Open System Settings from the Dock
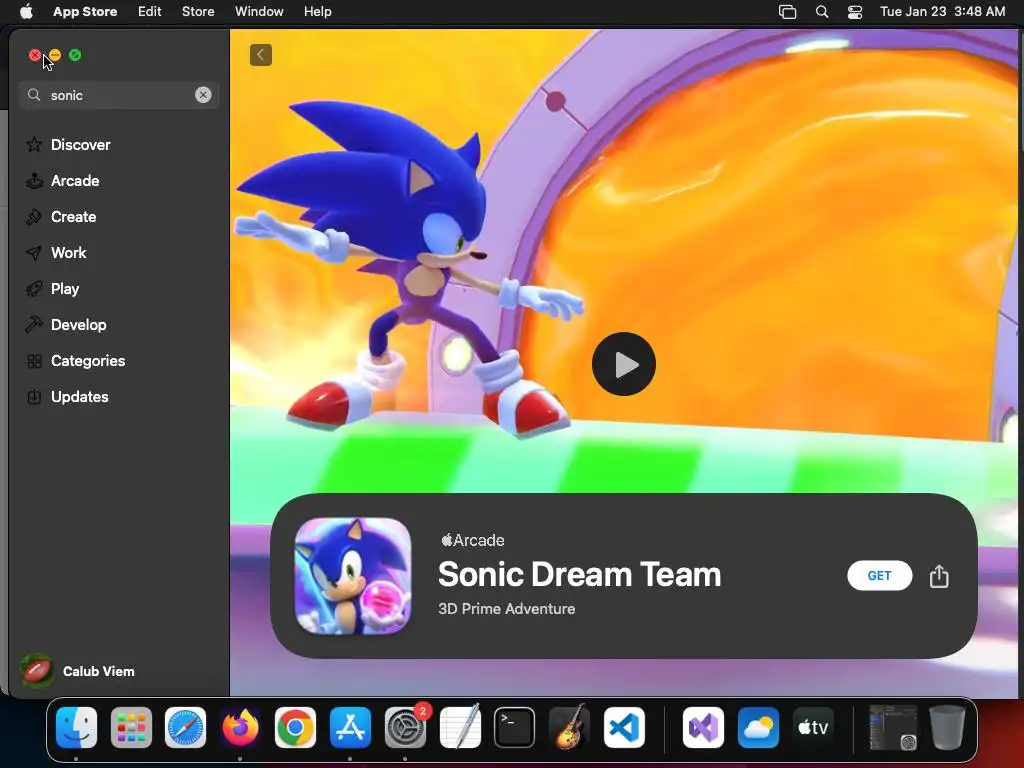Screen dimensions: 1024x768 (x=405, y=727)
